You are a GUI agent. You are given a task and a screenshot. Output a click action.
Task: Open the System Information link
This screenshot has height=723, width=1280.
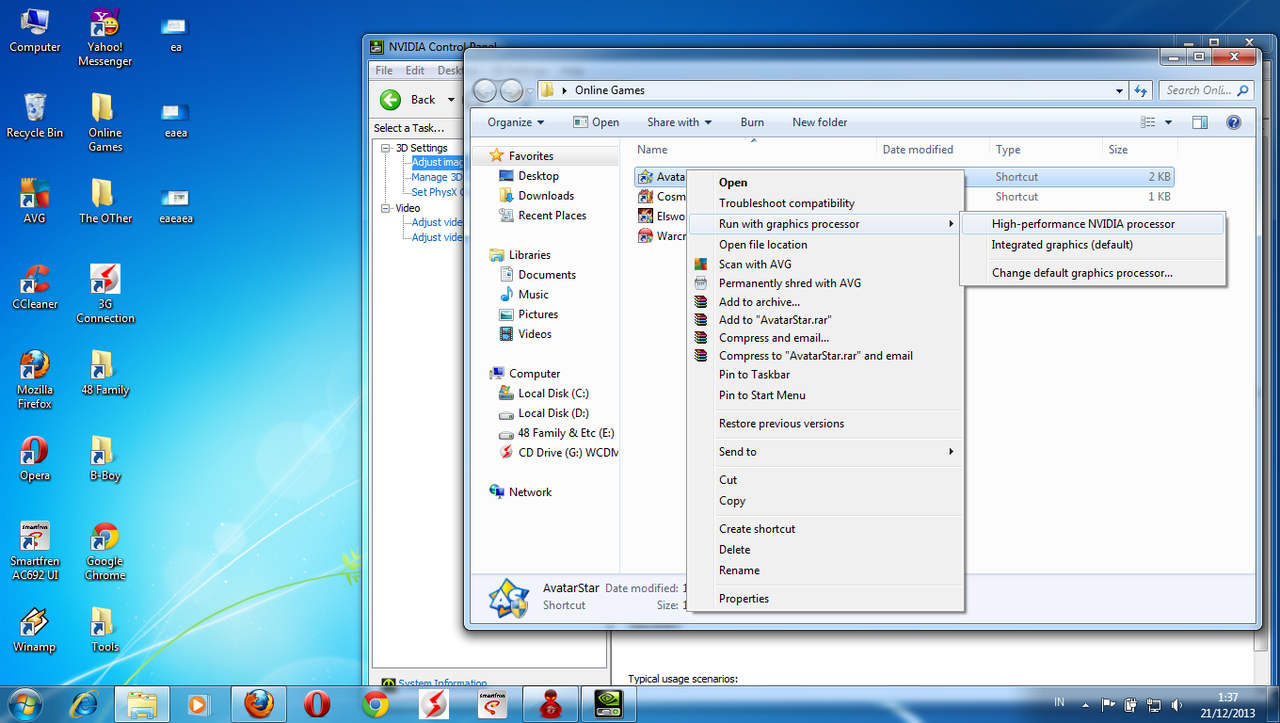[443, 684]
